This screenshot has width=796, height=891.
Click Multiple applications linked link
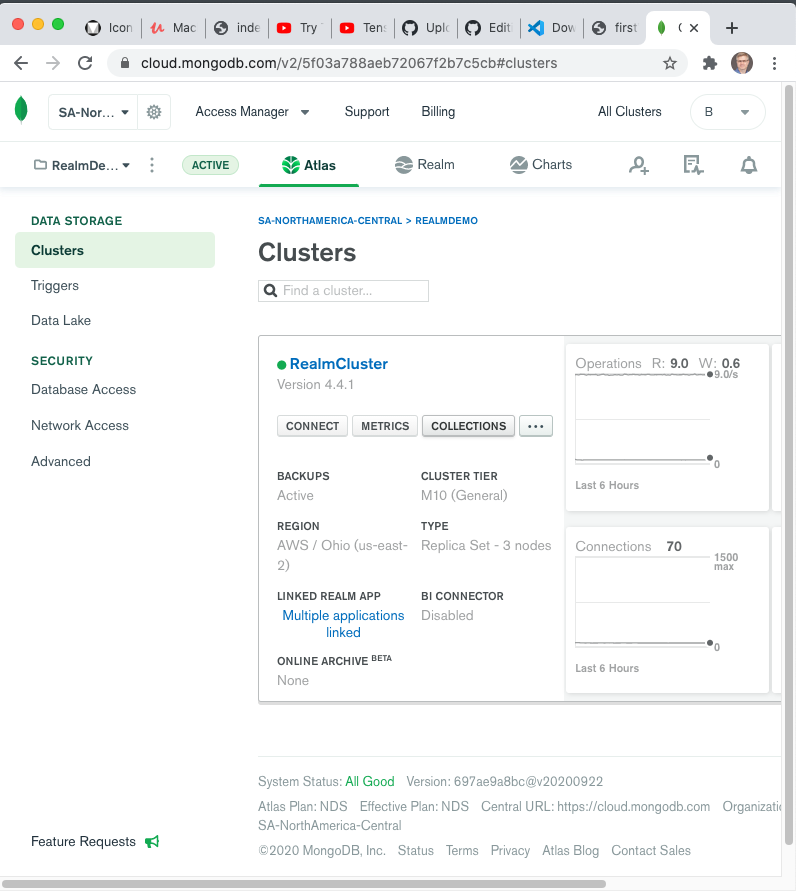[x=343, y=624]
